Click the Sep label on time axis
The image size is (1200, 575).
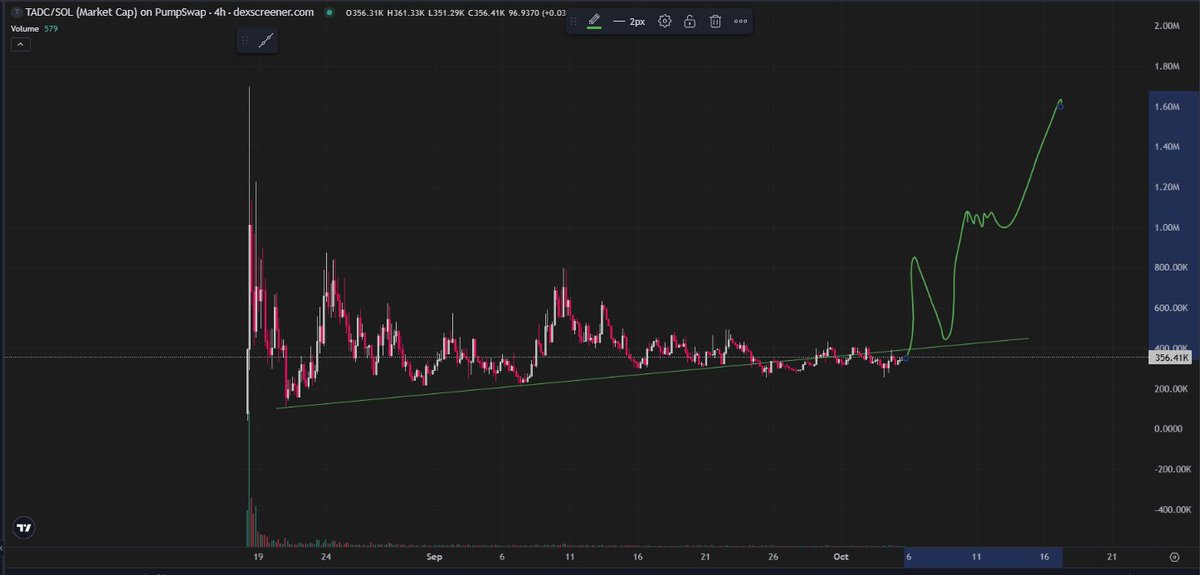coord(433,556)
